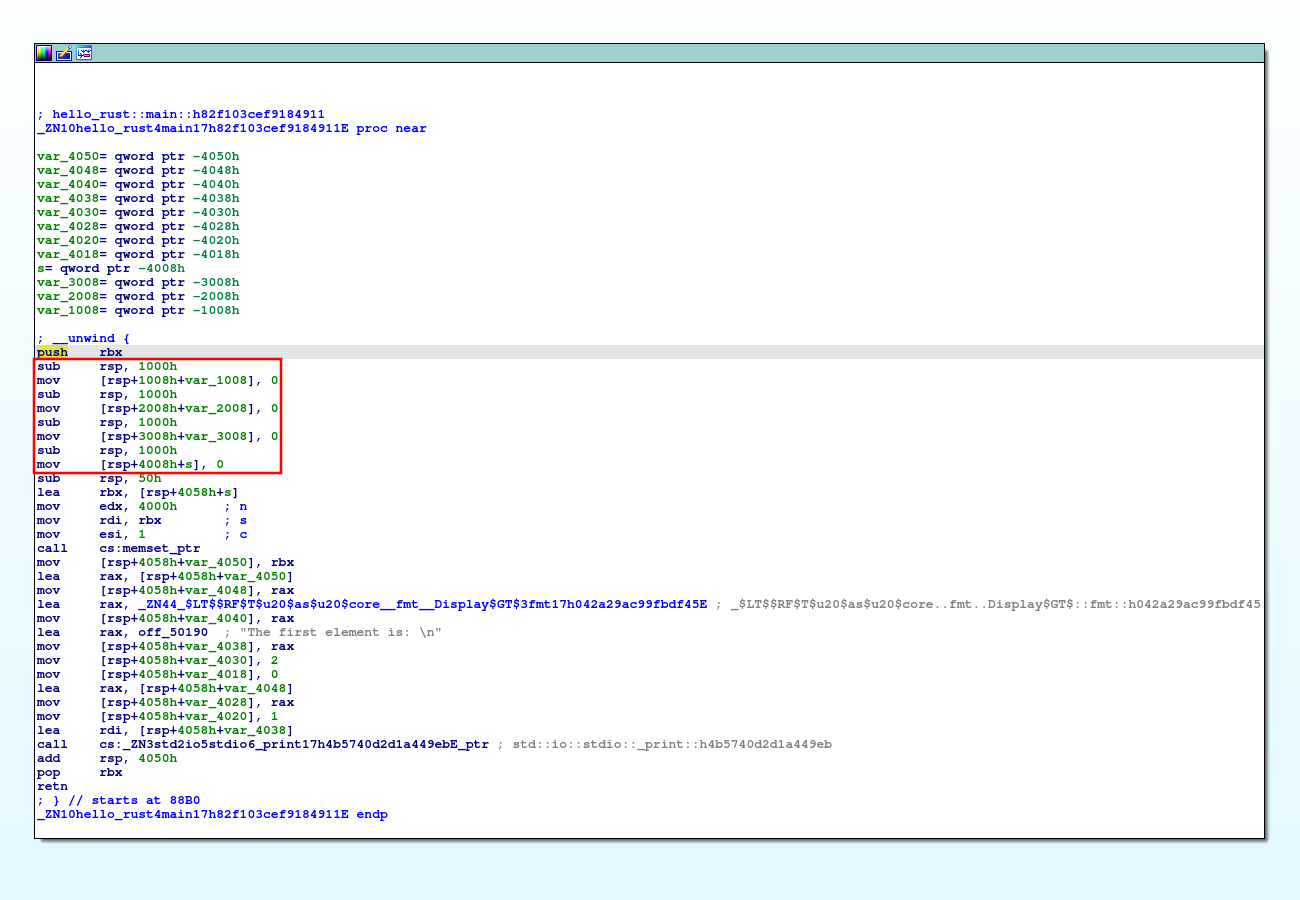1300x900 pixels.
Task: Select the var_3008 stack variable definition
Action: click(x=70, y=282)
